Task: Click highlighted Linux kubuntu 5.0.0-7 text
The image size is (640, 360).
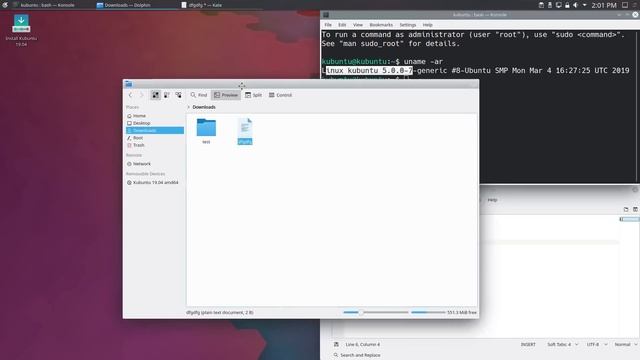Action: [369, 71]
